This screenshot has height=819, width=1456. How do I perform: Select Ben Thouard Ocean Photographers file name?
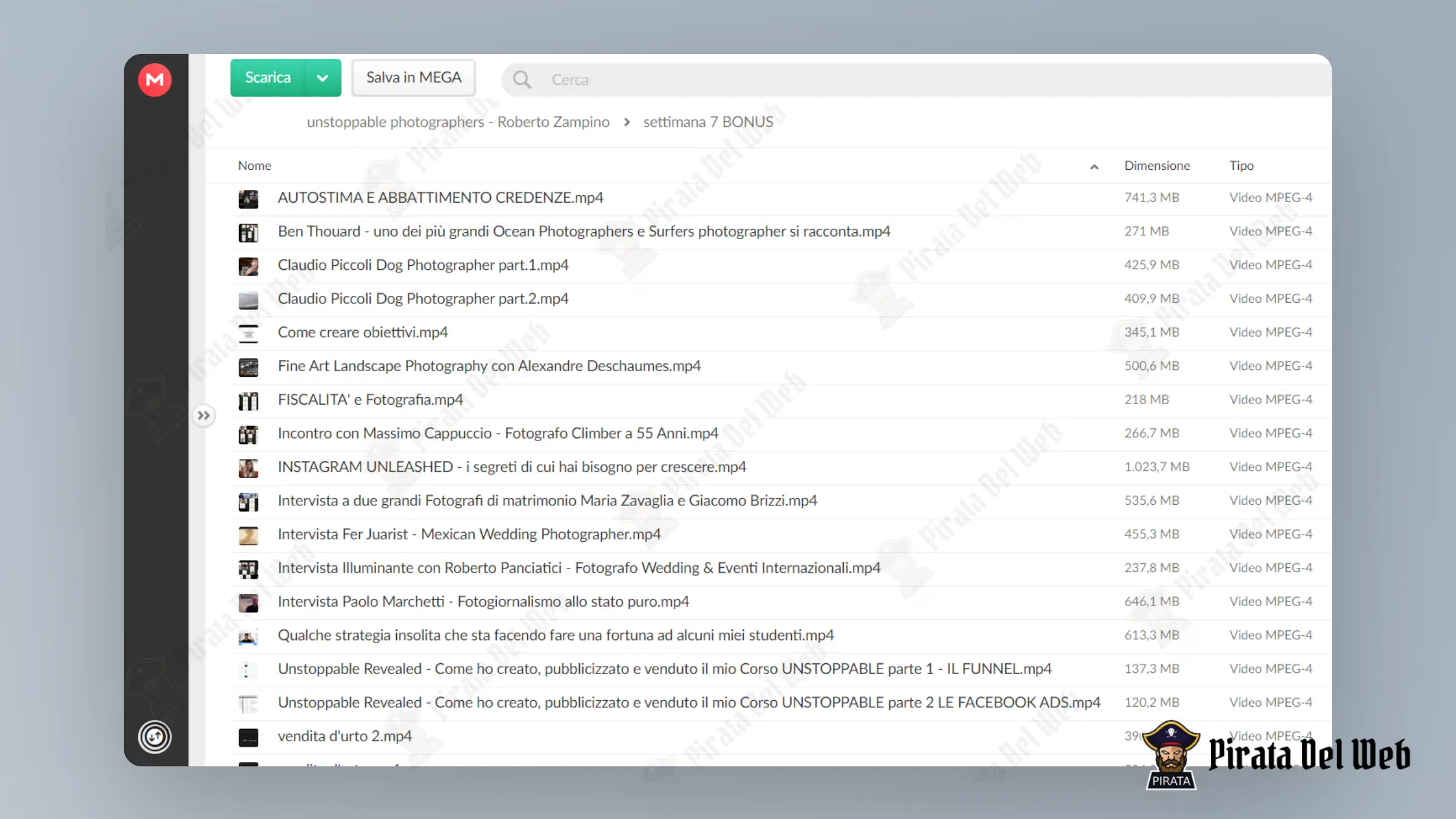point(584,231)
